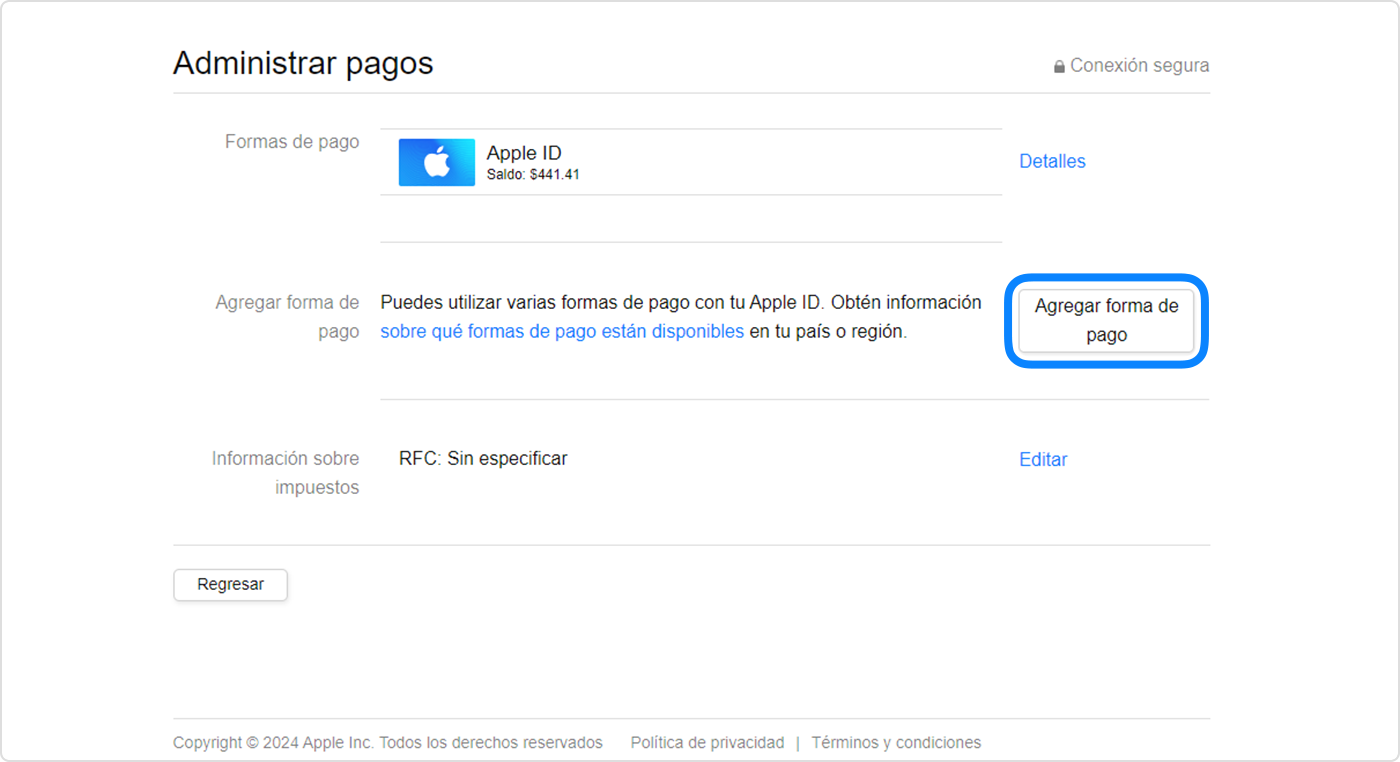
Task: Click the Administrar pagos heading
Action: tap(303, 63)
